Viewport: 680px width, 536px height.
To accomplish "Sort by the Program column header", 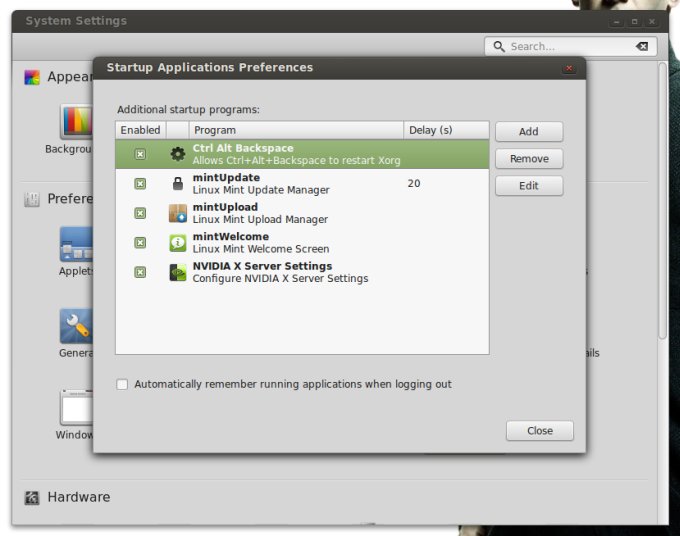I will pos(296,130).
